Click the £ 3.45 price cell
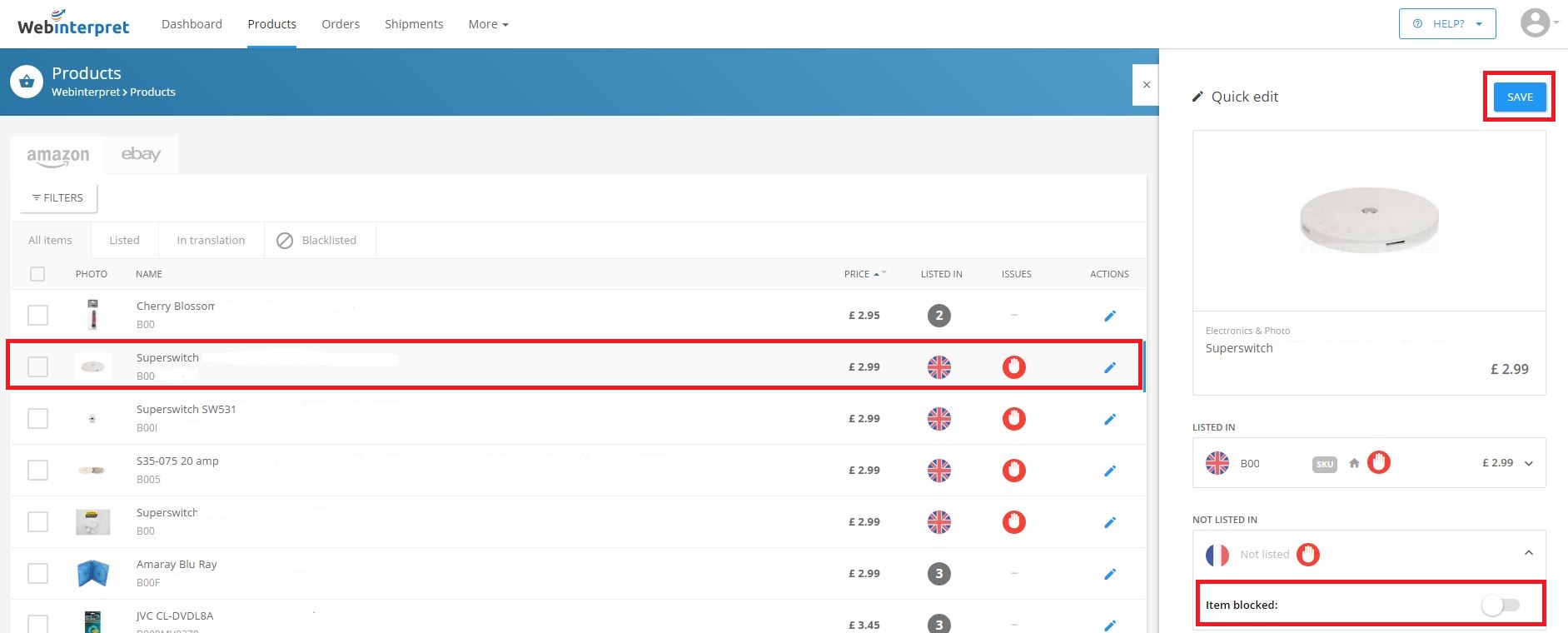 864,625
